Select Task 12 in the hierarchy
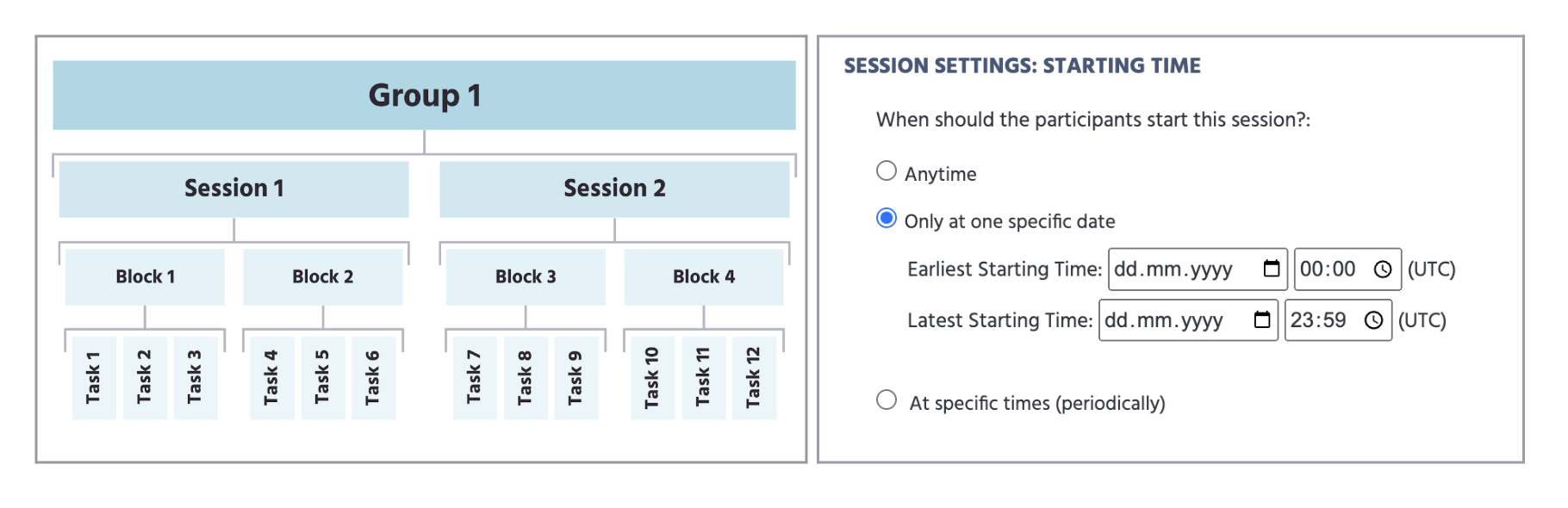 click(754, 378)
